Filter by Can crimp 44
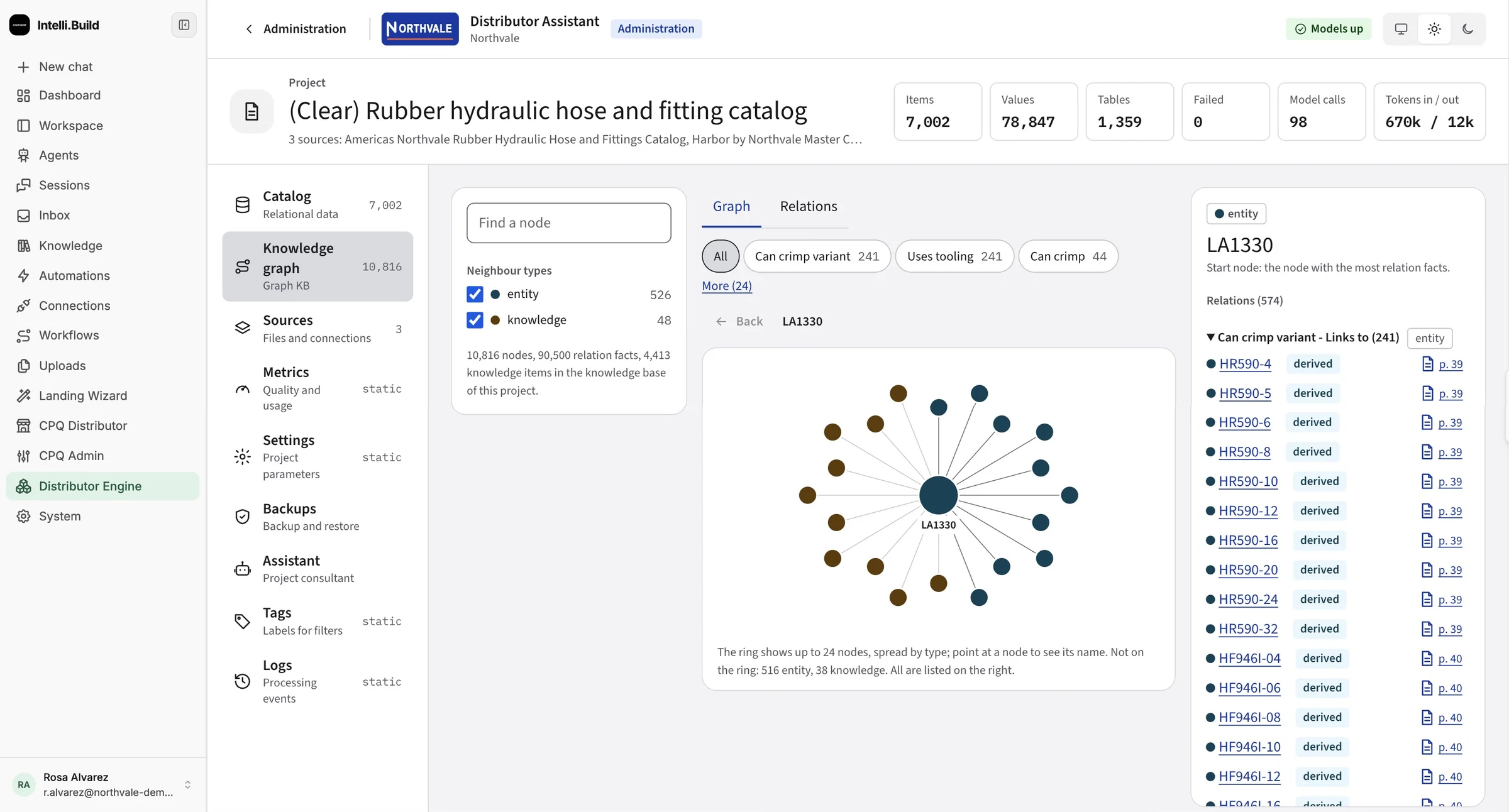 [1068, 256]
